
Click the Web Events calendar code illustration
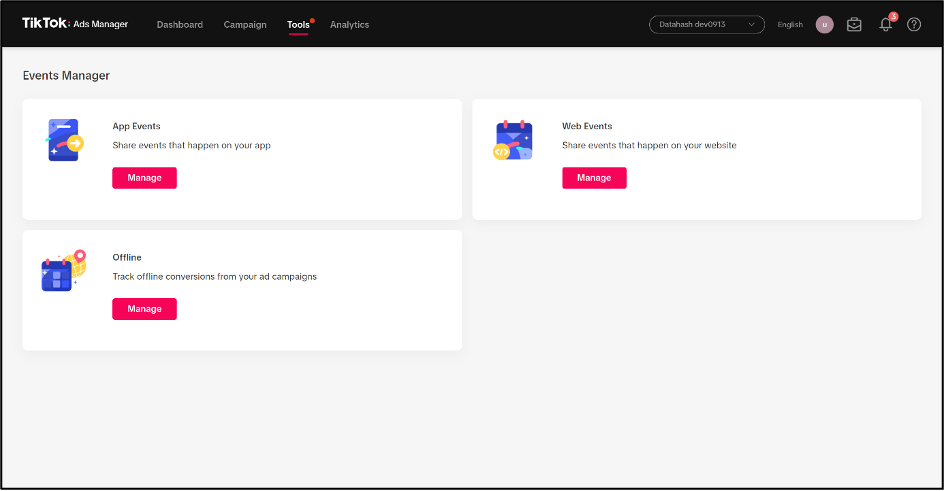(x=514, y=140)
